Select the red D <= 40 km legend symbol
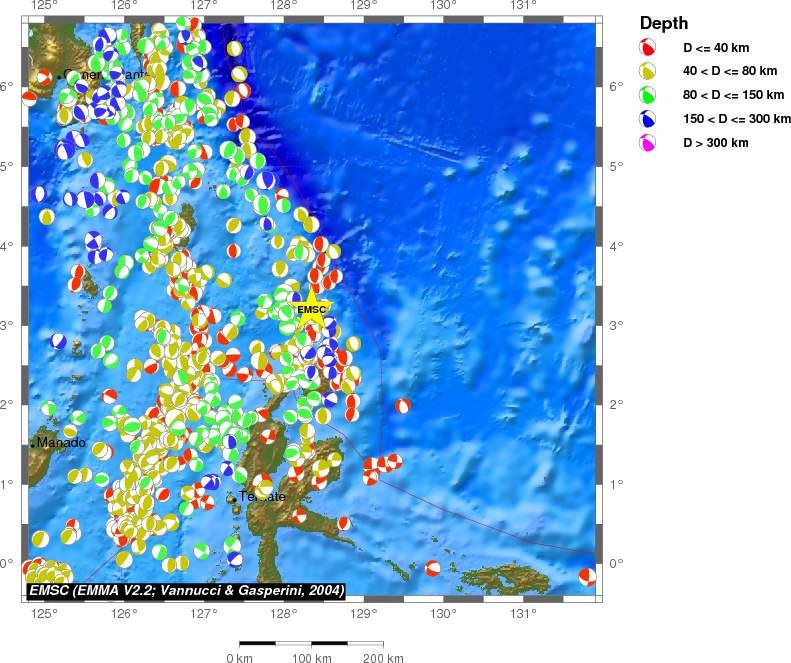Viewport: 791px width, 663px height. coord(648,47)
